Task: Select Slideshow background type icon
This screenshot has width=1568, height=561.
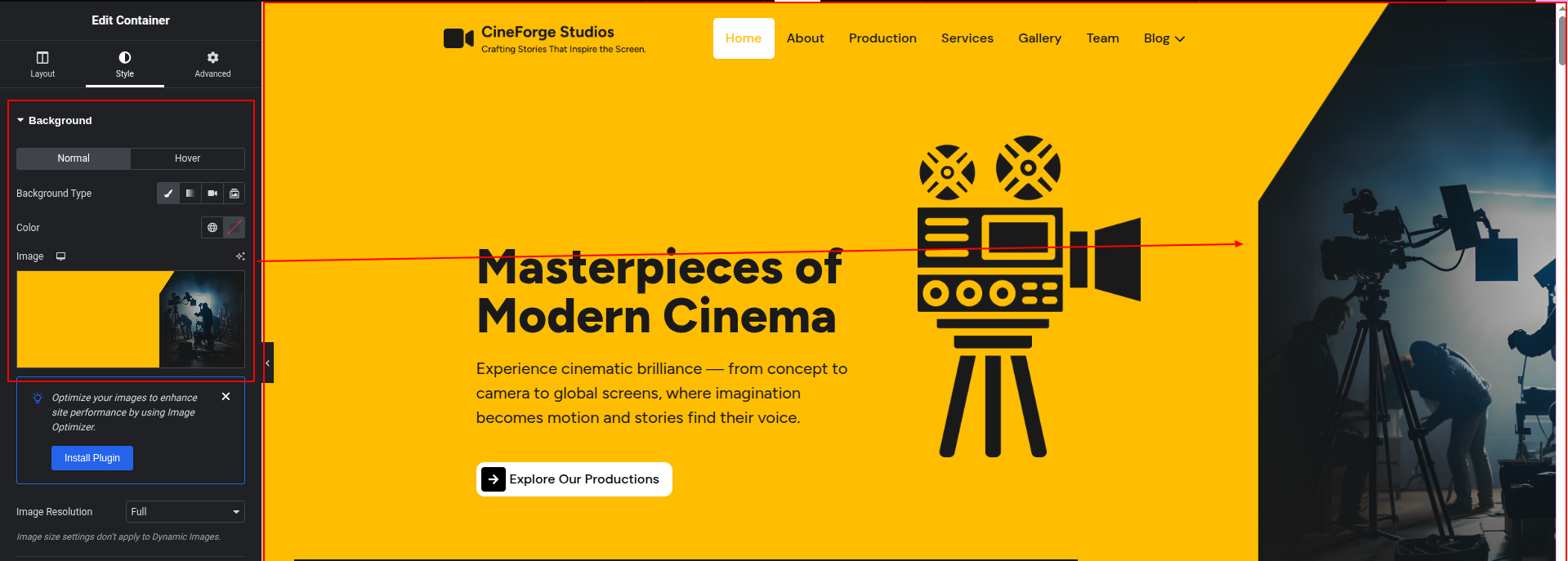Action: click(235, 194)
